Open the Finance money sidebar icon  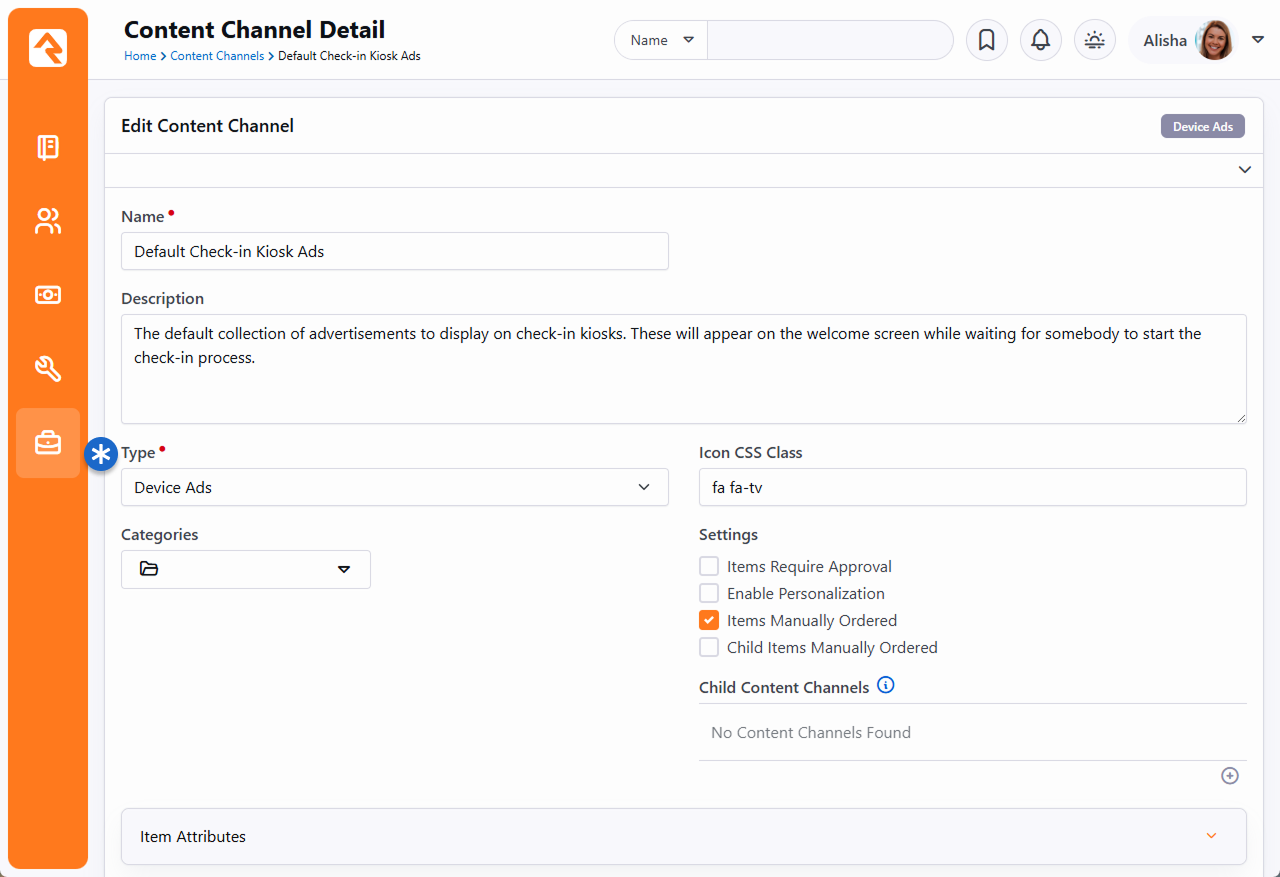tap(48, 295)
